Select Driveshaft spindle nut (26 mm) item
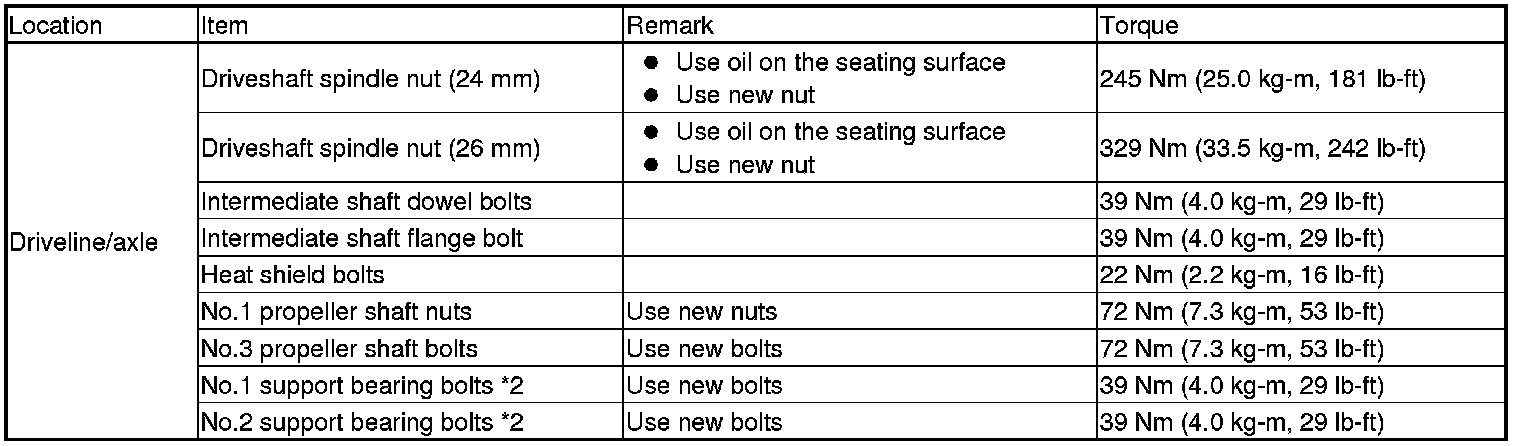This screenshot has height=446, width=1520. (x=370, y=149)
